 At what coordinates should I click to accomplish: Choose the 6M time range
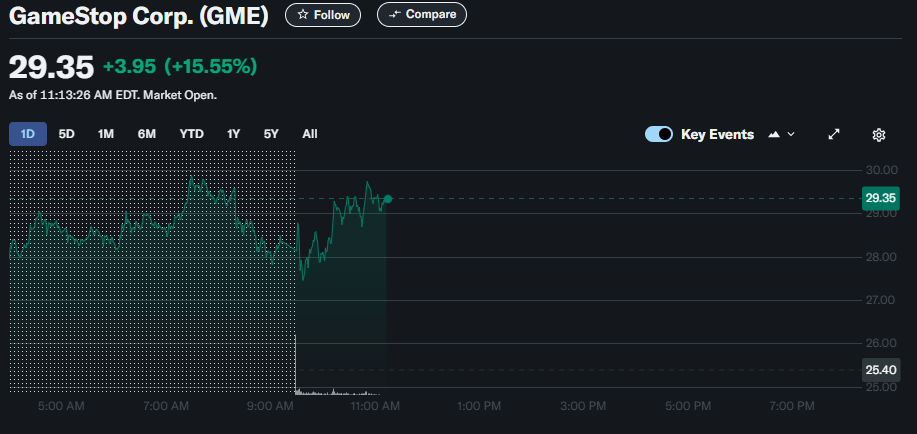(147, 134)
